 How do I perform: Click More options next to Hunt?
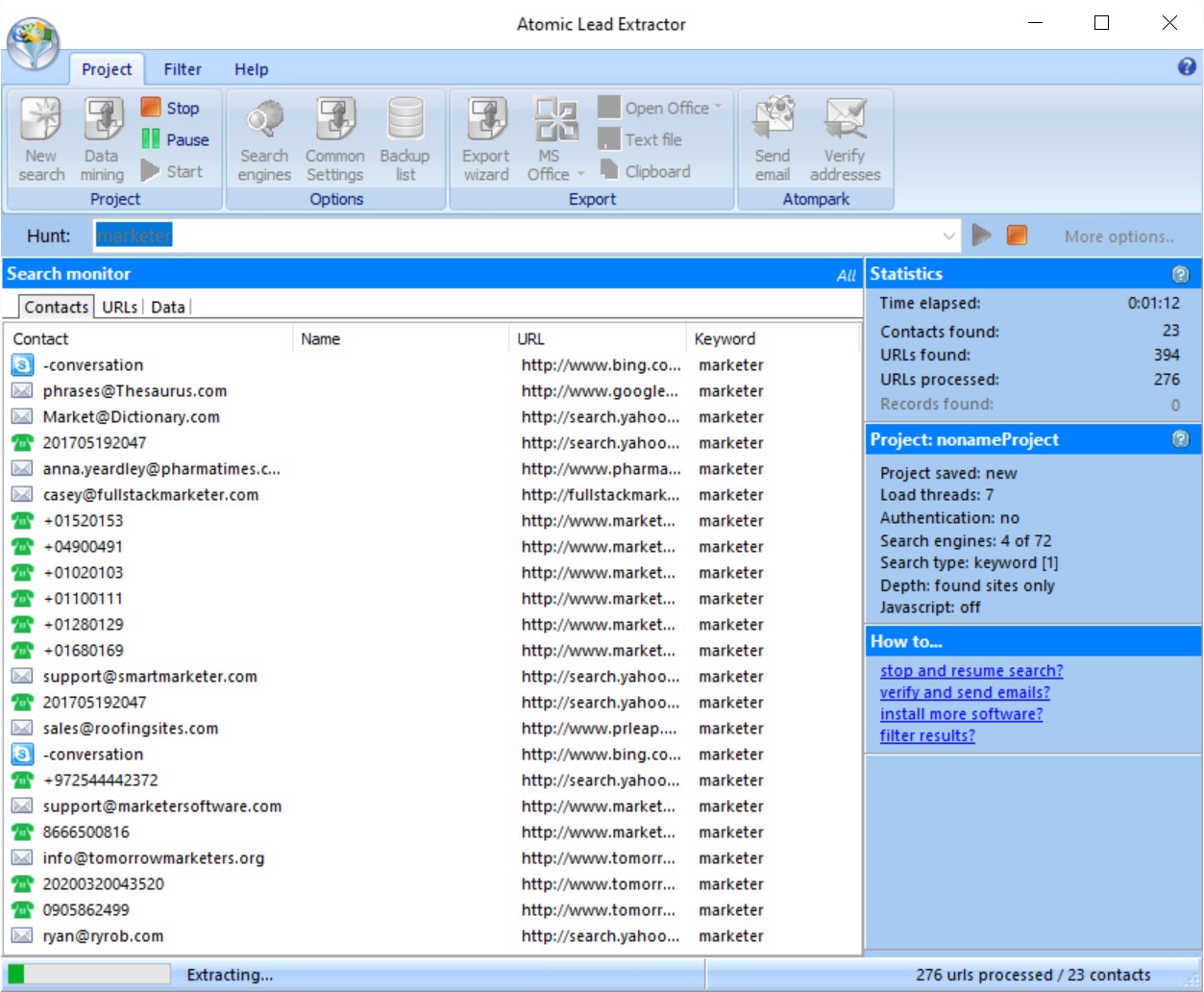[1119, 236]
